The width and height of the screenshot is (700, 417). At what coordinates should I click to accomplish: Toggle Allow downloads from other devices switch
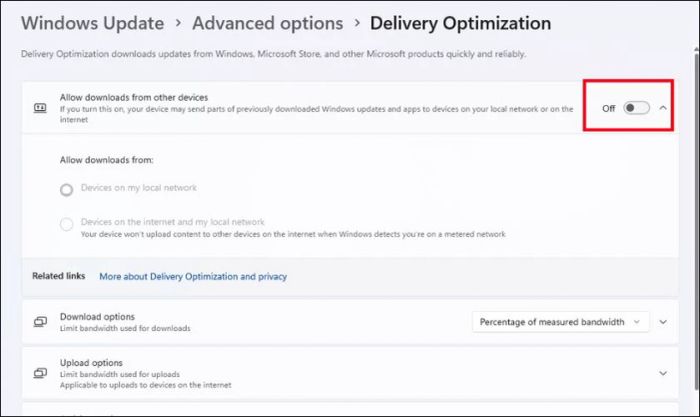click(636, 108)
